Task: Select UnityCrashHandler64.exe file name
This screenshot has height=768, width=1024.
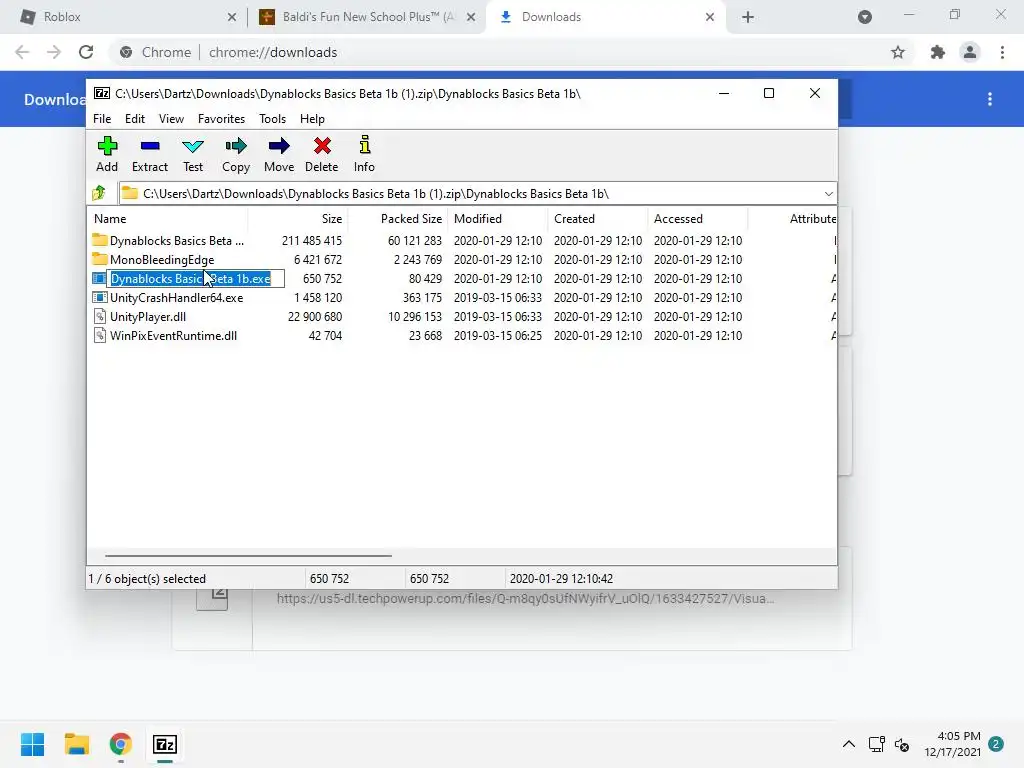Action: [x=176, y=298]
